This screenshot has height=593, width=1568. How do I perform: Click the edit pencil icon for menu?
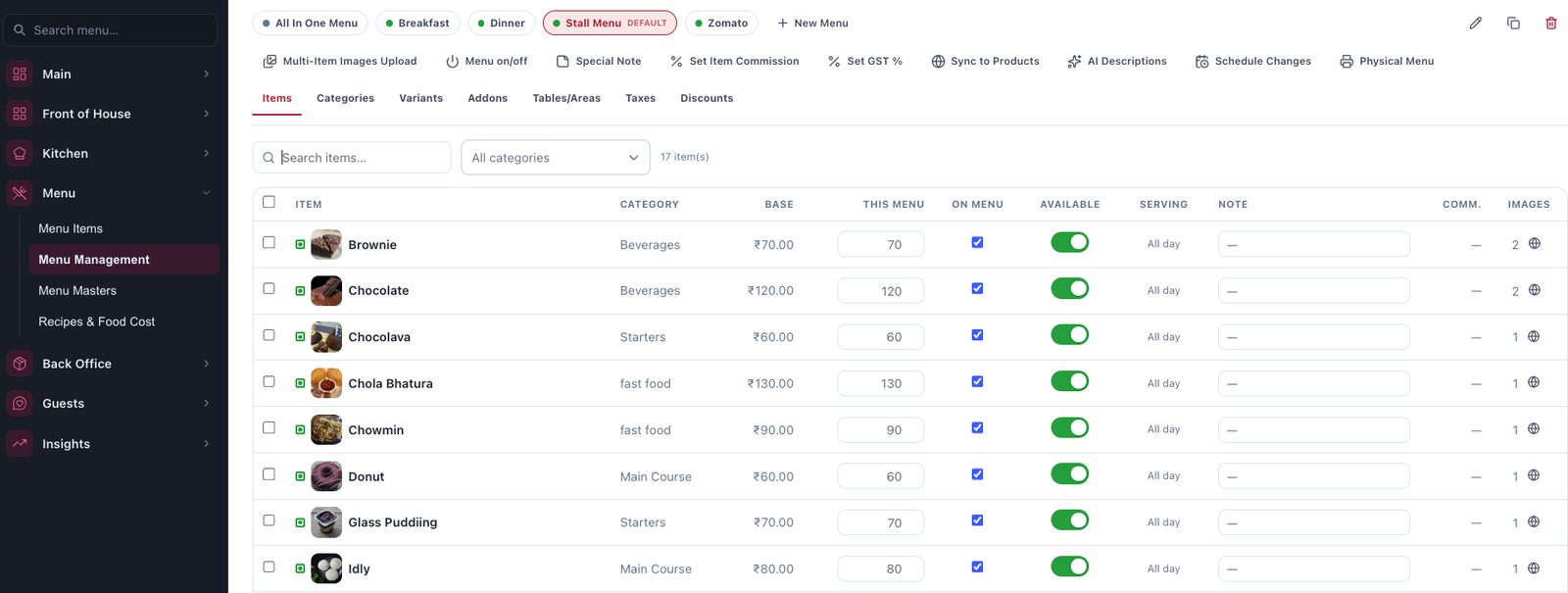(1475, 23)
